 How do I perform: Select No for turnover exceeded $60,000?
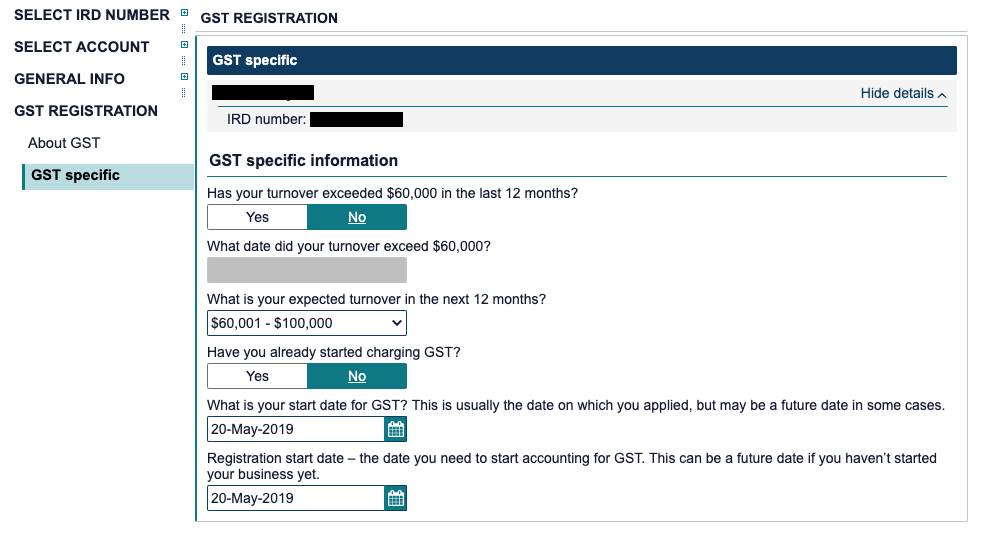[357, 217]
